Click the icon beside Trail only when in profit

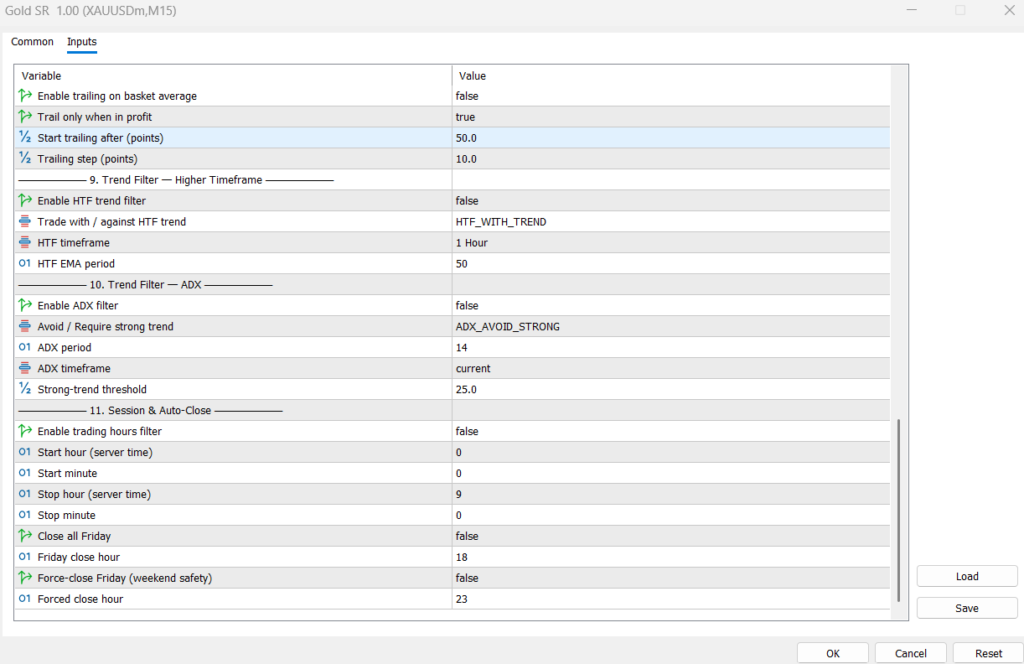(25, 116)
